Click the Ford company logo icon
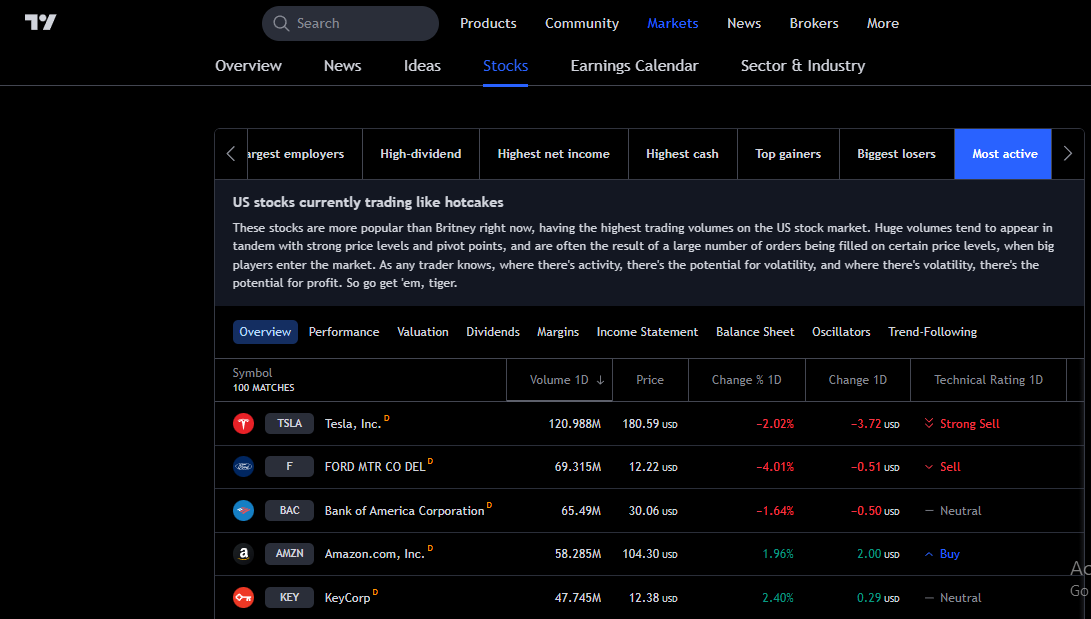The width and height of the screenshot is (1091, 619). click(243, 467)
